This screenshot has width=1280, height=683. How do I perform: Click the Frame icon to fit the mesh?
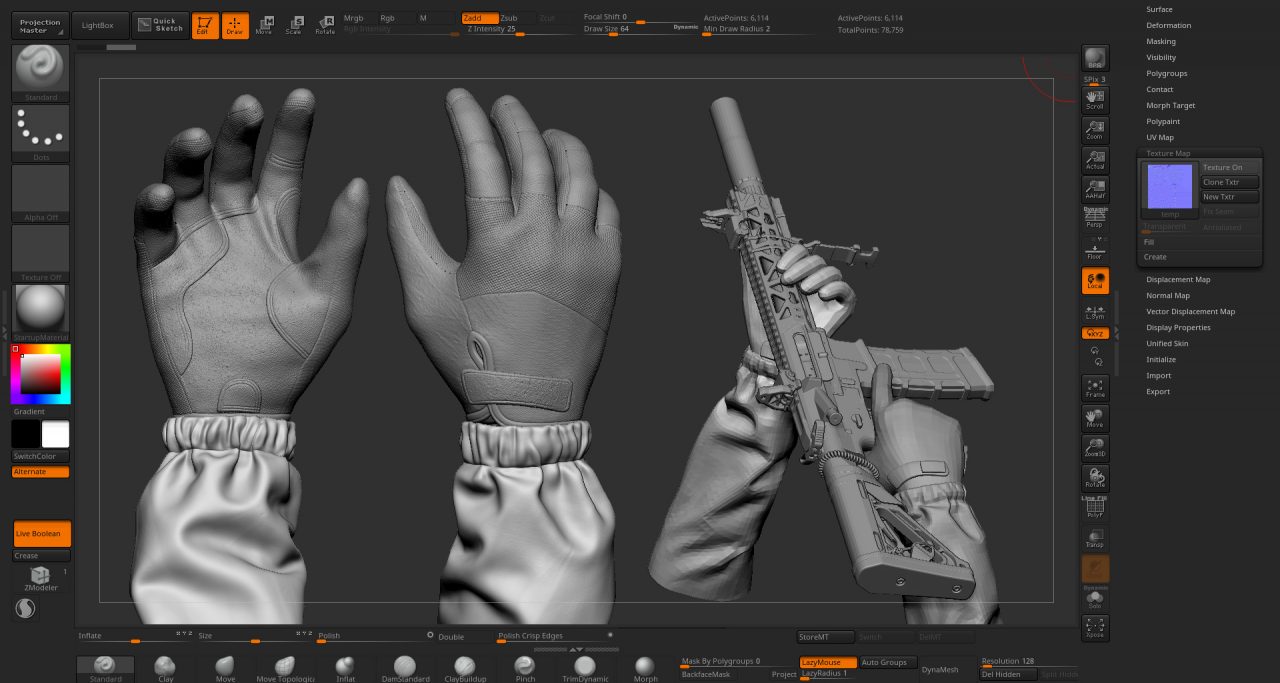click(1094, 388)
